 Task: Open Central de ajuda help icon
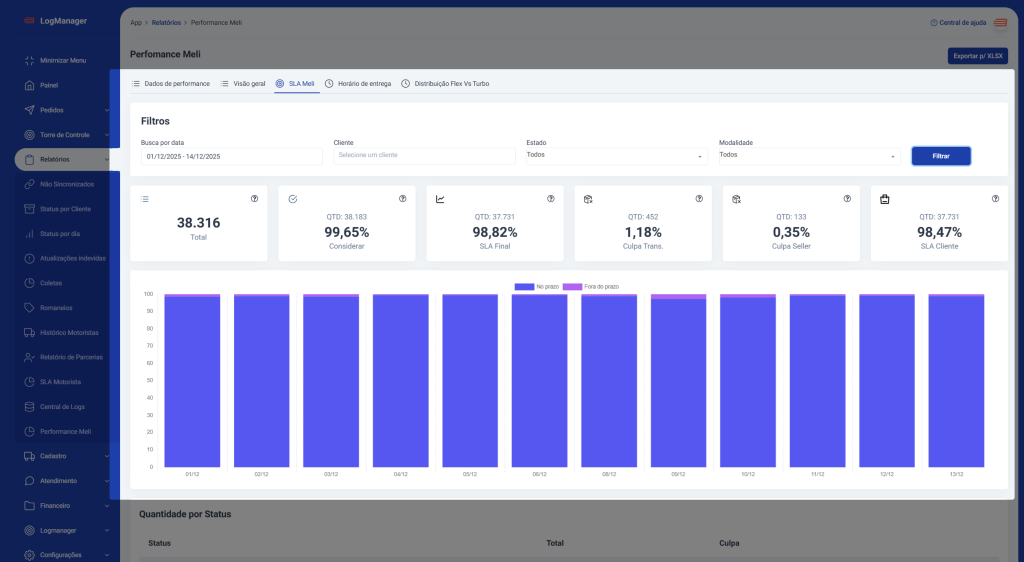pos(934,22)
